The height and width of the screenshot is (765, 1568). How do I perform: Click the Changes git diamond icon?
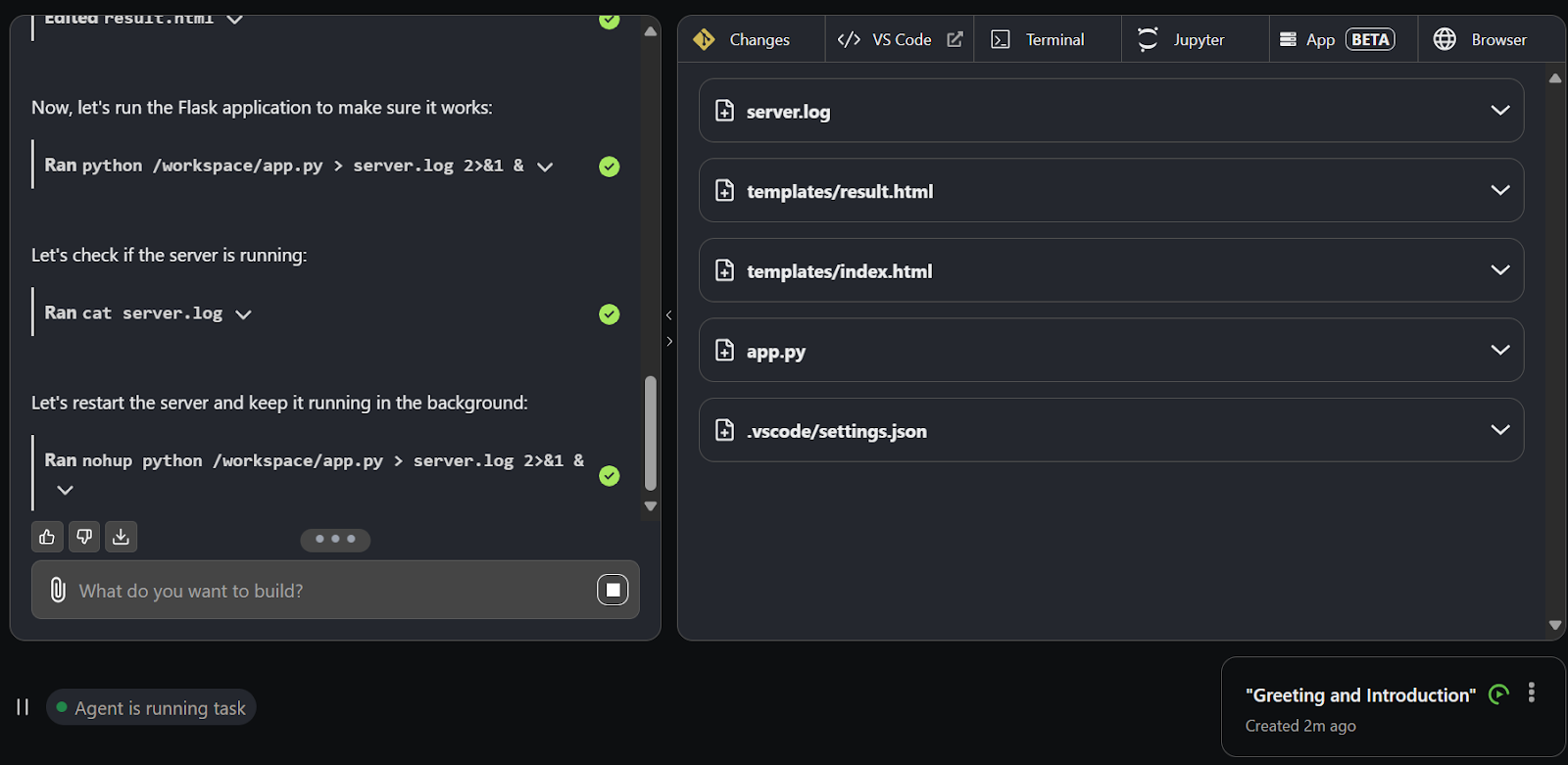pyautogui.click(x=704, y=39)
